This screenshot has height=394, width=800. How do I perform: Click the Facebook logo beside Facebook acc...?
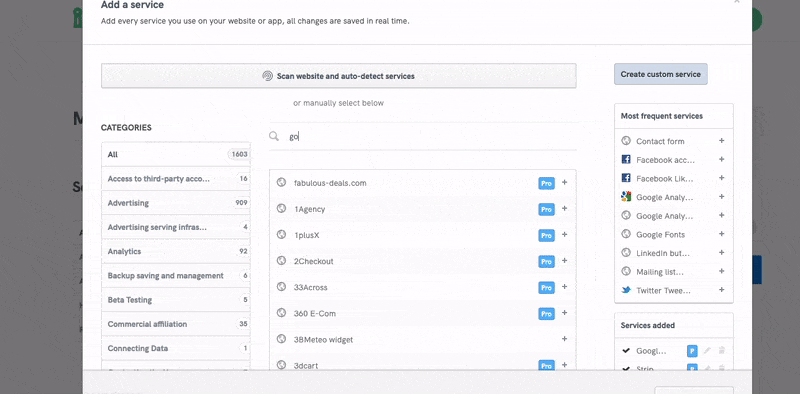pyautogui.click(x=626, y=160)
